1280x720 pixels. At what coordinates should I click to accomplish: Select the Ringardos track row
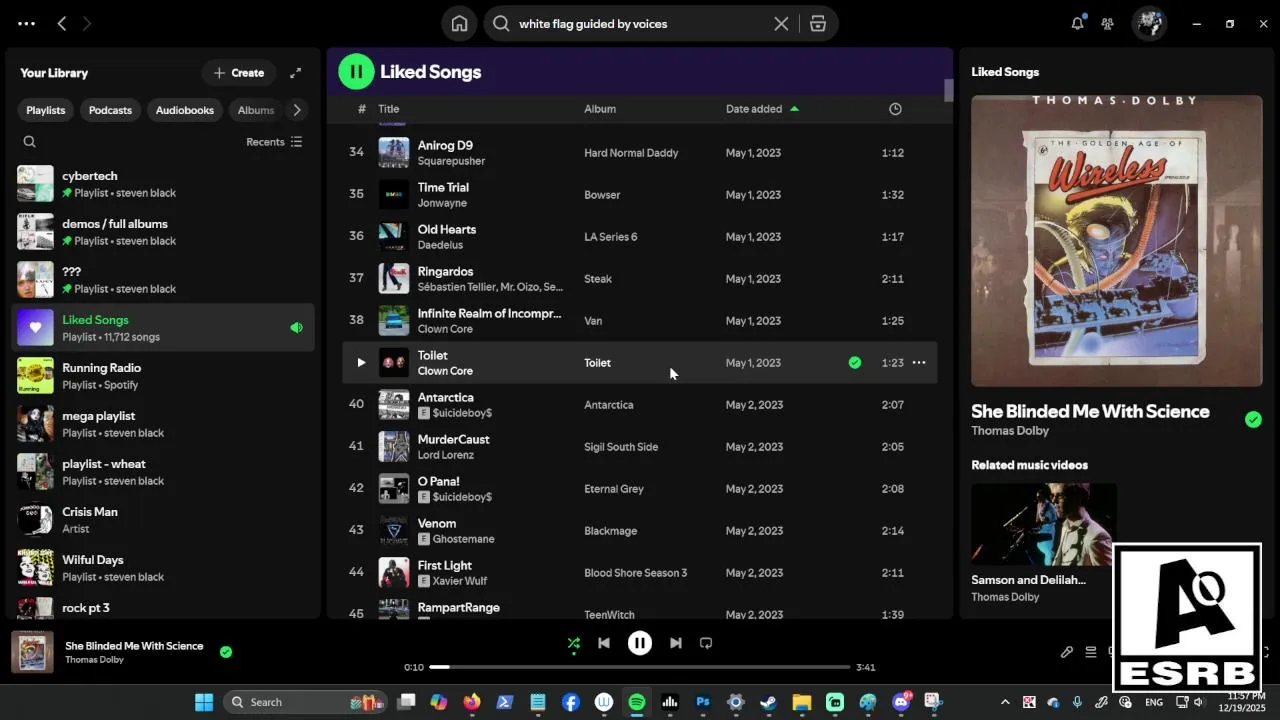[x=640, y=279]
